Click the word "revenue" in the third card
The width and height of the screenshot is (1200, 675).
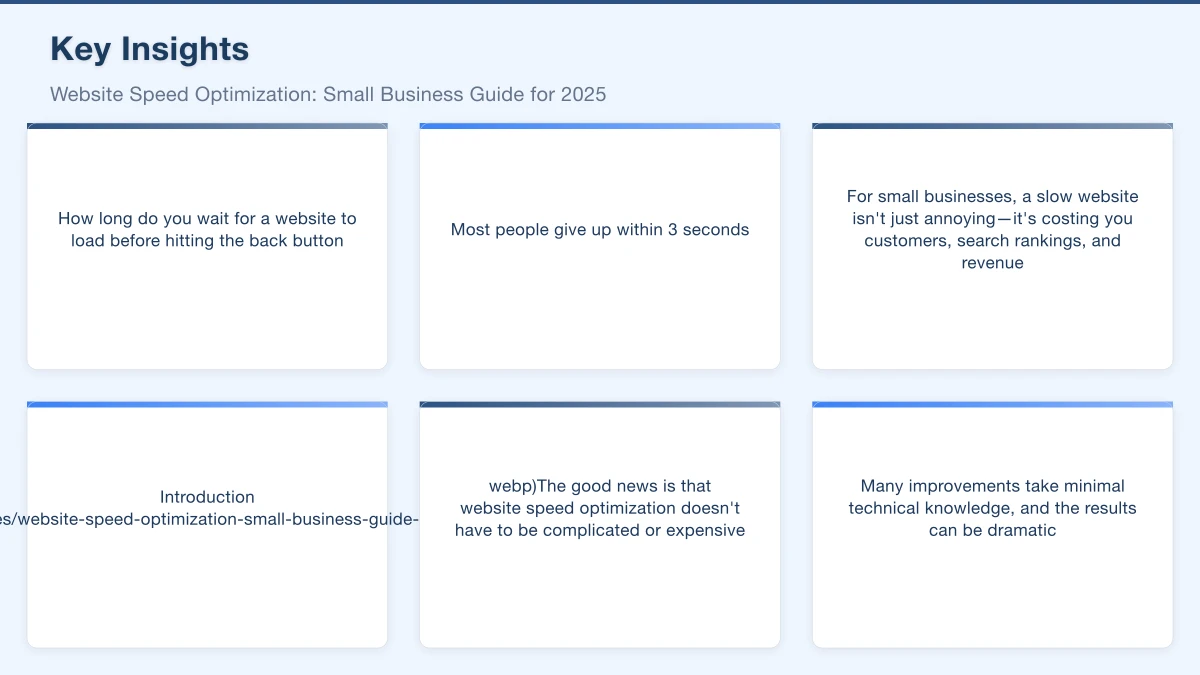click(x=992, y=264)
